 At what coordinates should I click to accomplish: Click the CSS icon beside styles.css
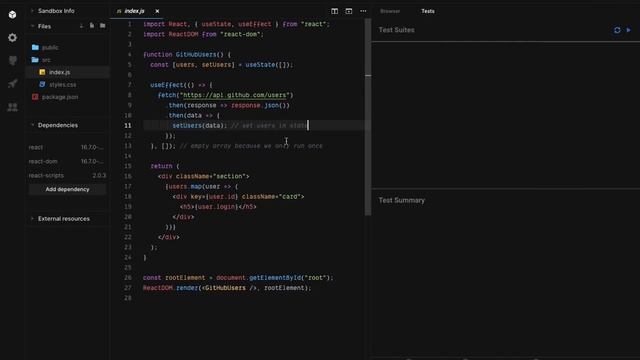(x=42, y=84)
